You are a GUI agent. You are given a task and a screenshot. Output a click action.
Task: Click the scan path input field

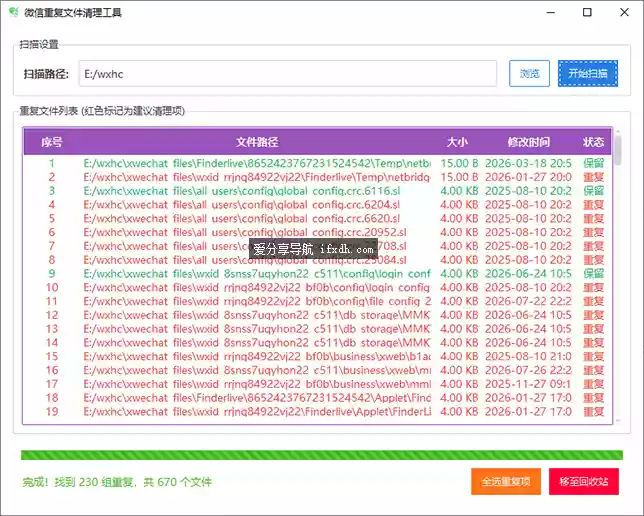click(x=288, y=74)
